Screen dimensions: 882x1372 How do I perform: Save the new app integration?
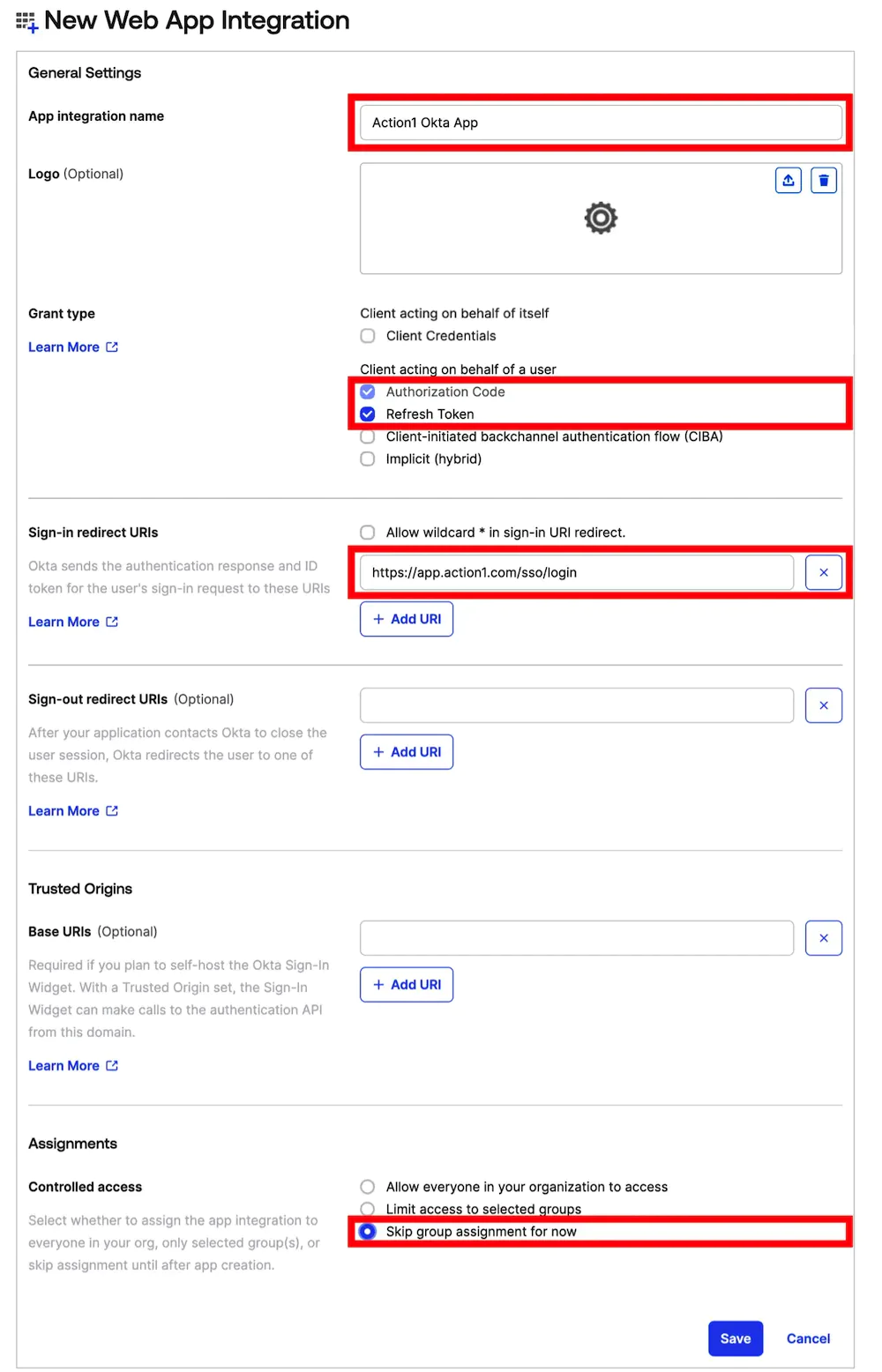coord(735,1338)
